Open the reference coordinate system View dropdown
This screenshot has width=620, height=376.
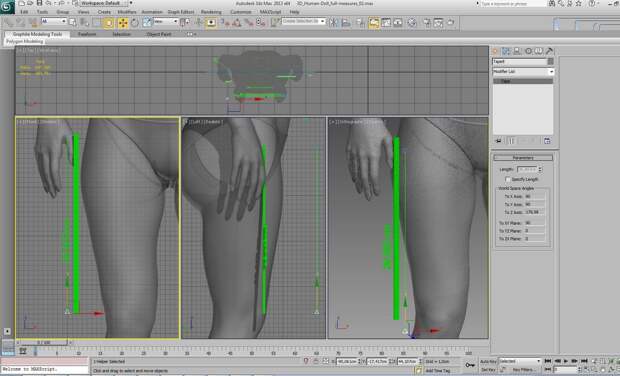(x=165, y=21)
